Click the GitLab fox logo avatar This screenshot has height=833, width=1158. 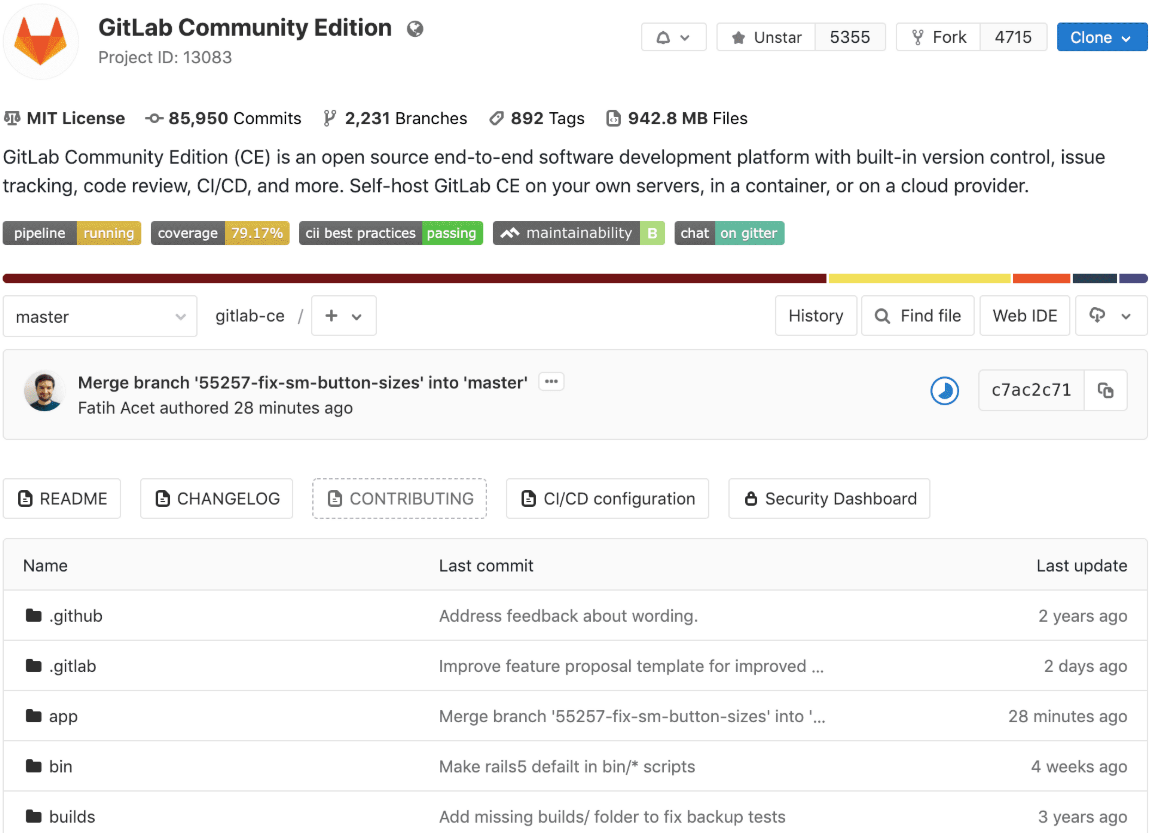(x=41, y=41)
